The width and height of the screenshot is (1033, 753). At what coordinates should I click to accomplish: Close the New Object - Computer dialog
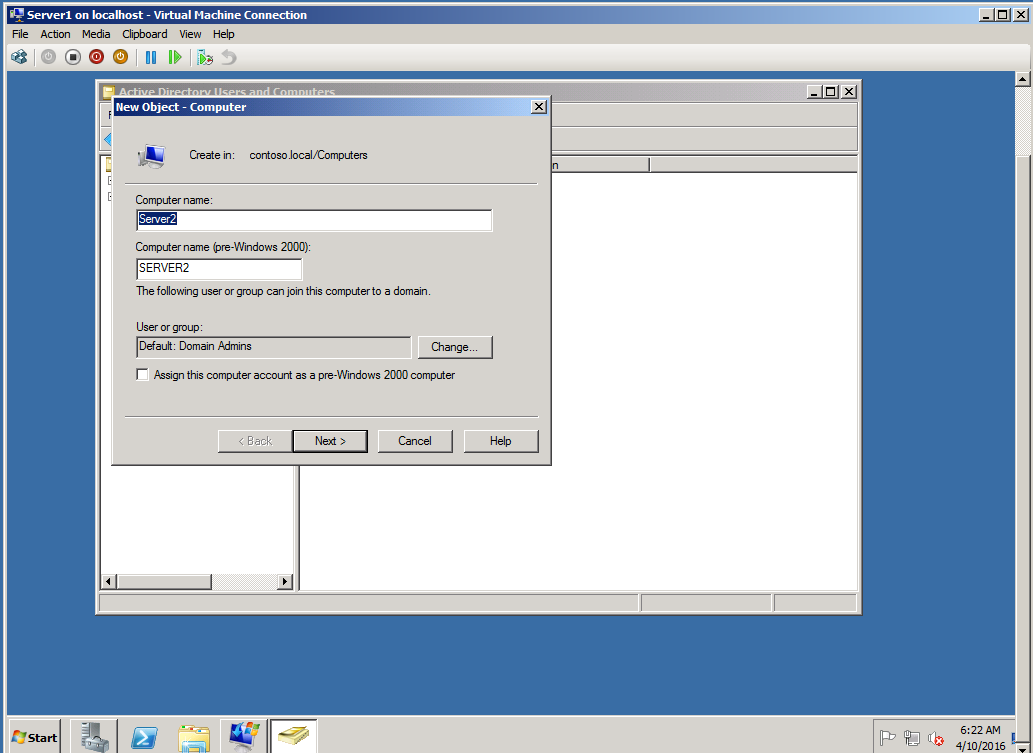coord(539,107)
